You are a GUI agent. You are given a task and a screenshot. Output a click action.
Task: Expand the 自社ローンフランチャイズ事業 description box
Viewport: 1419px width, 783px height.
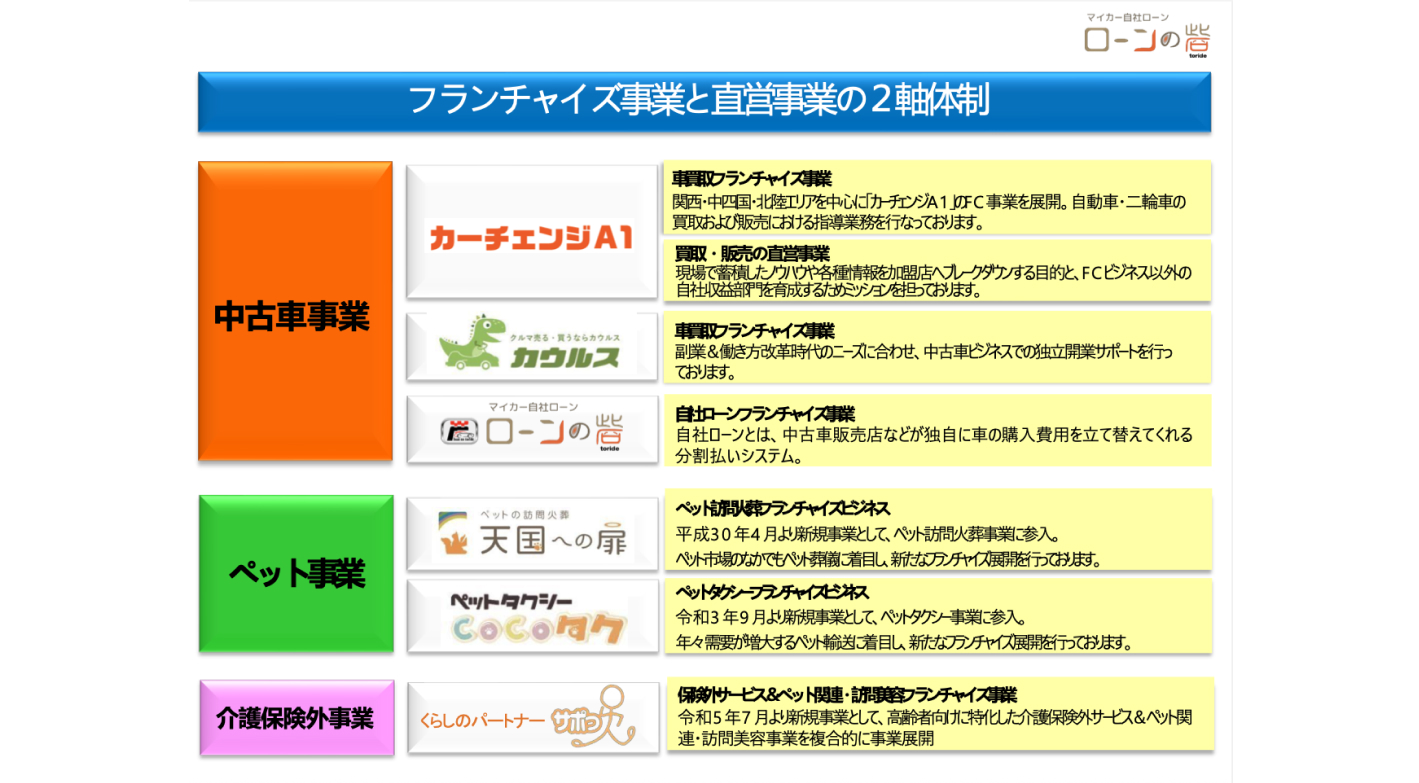click(940, 430)
